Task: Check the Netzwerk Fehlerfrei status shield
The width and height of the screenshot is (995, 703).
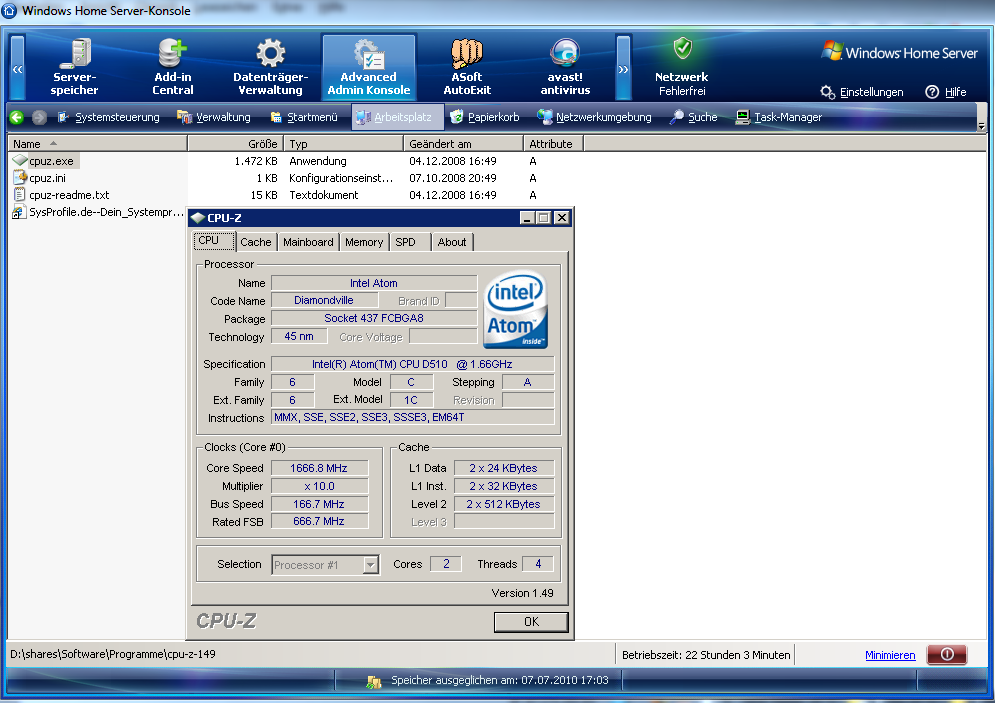Action: coord(682,65)
